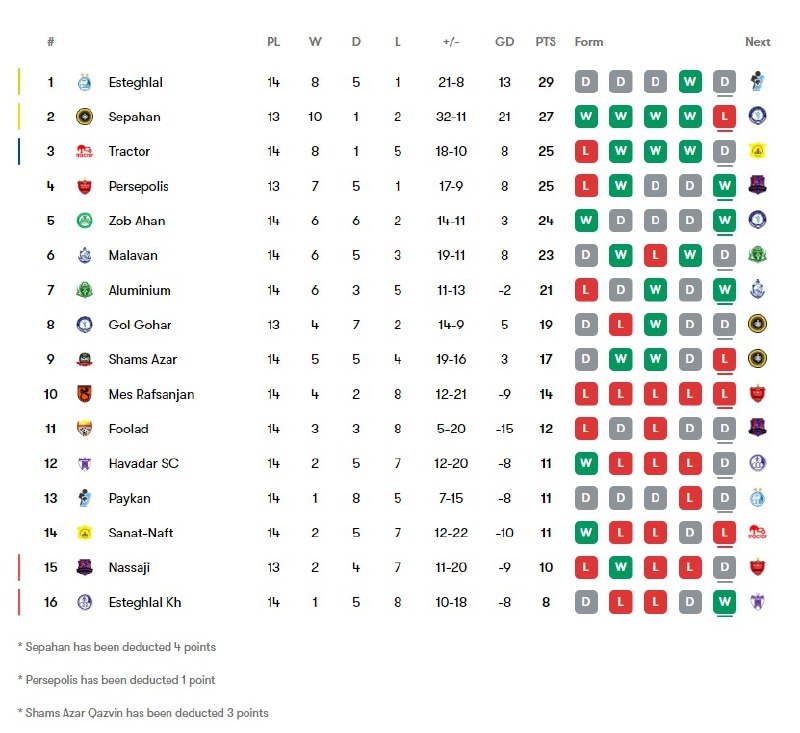Click the Esteghlal club crest icon
The width and height of the screenshot is (800, 733).
pos(84,82)
